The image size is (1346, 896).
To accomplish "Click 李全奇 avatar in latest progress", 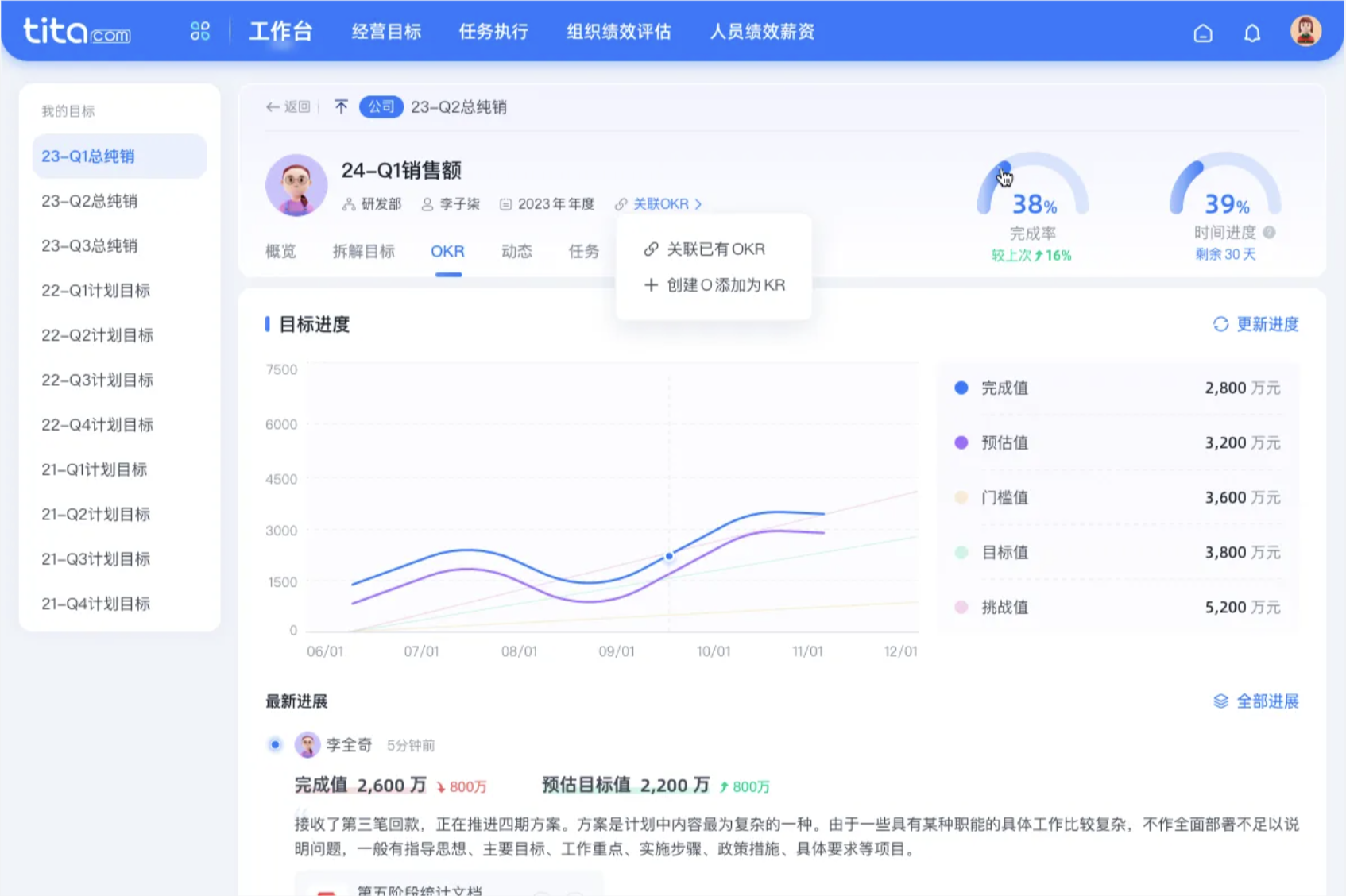I will click(307, 745).
